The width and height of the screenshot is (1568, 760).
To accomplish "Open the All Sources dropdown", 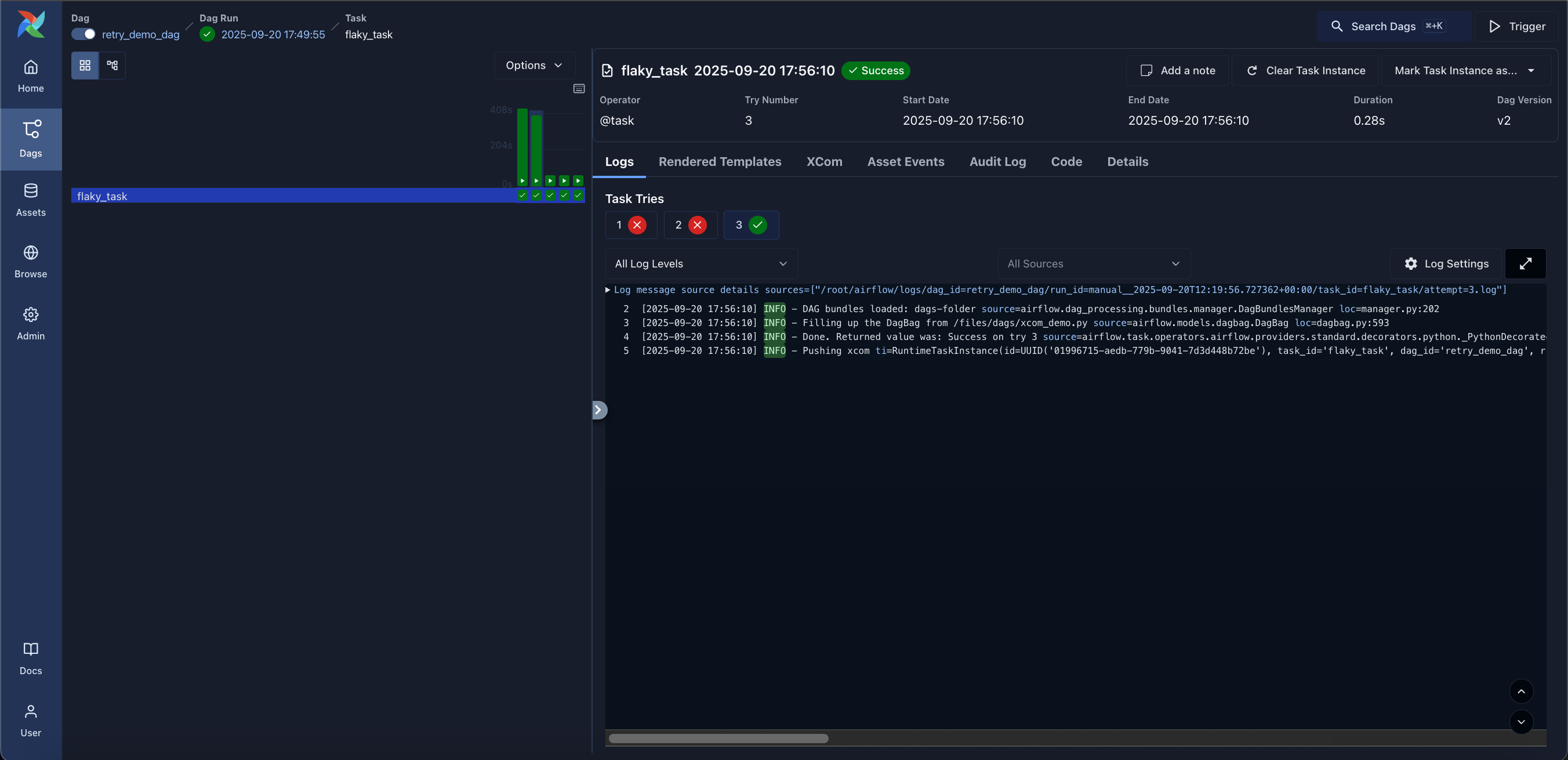I will click(1094, 264).
